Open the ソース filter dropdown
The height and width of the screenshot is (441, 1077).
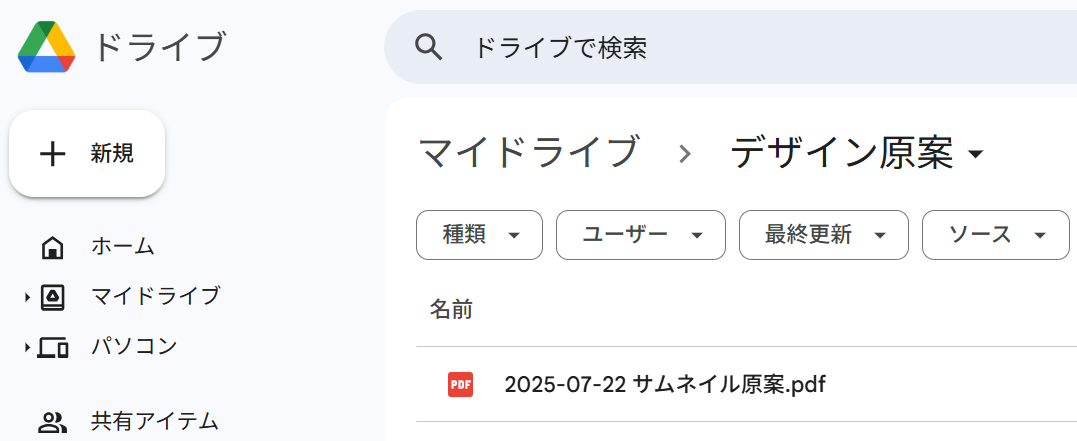pos(995,235)
